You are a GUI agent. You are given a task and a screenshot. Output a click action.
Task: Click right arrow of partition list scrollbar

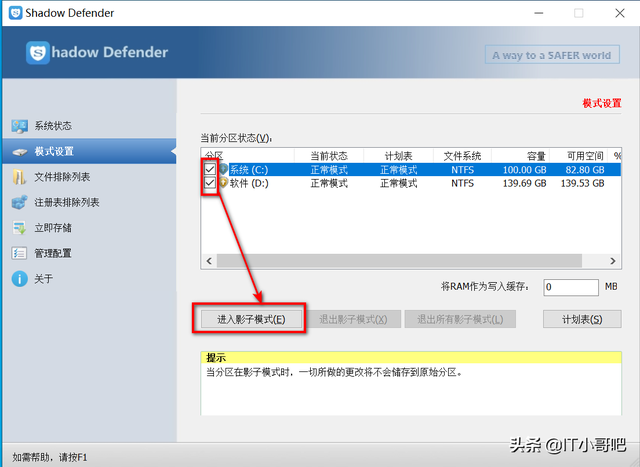pyautogui.click(x=615, y=261)
